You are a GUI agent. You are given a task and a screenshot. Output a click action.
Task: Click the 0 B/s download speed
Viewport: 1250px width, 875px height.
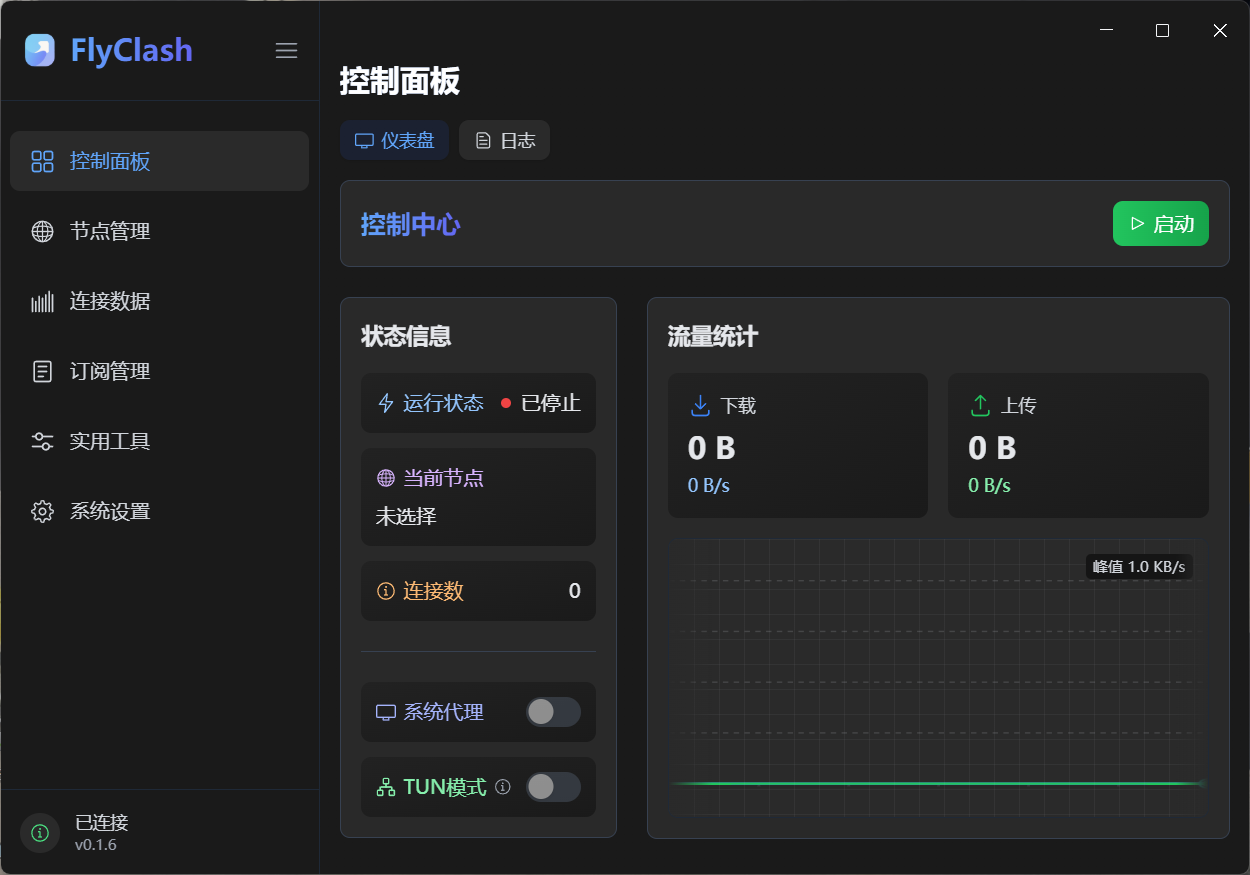coord(709,486)
